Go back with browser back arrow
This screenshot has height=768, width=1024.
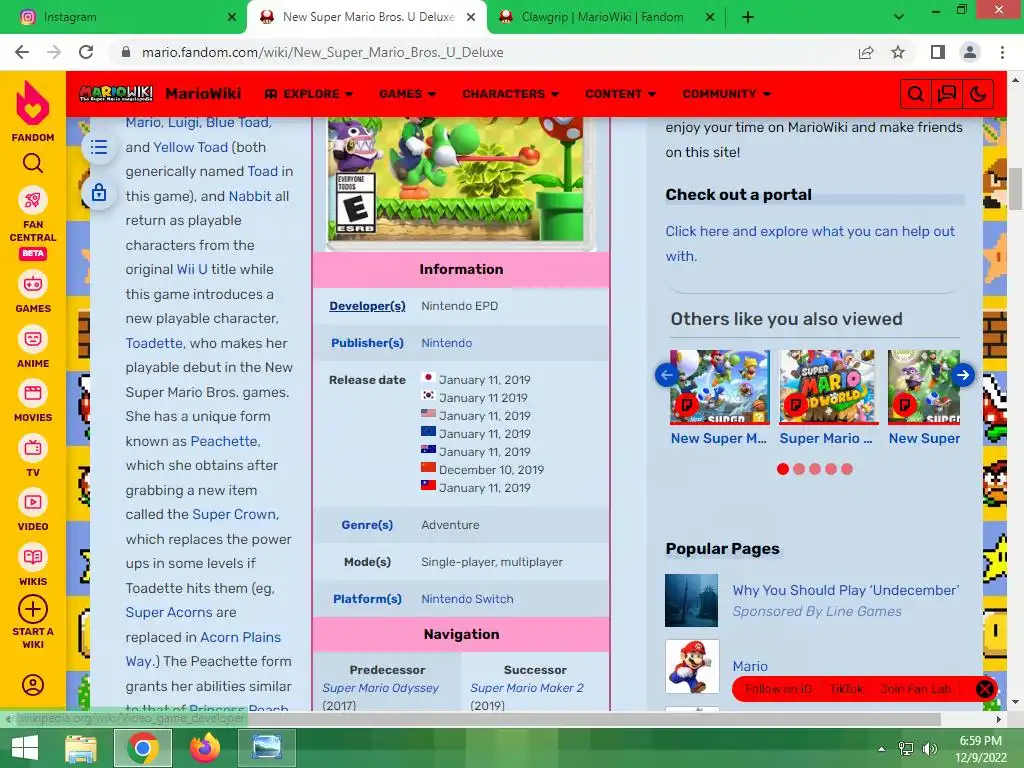(x=22, y=52)
